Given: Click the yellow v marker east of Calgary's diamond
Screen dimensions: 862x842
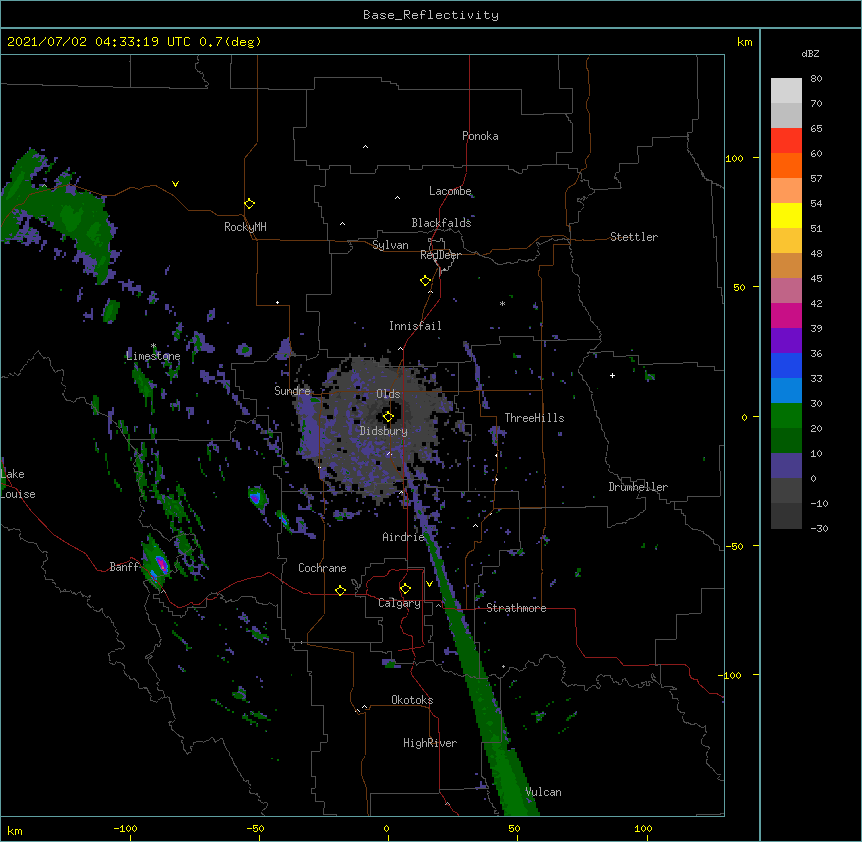Looking at the screenshot, I should [x=429, y=584].
